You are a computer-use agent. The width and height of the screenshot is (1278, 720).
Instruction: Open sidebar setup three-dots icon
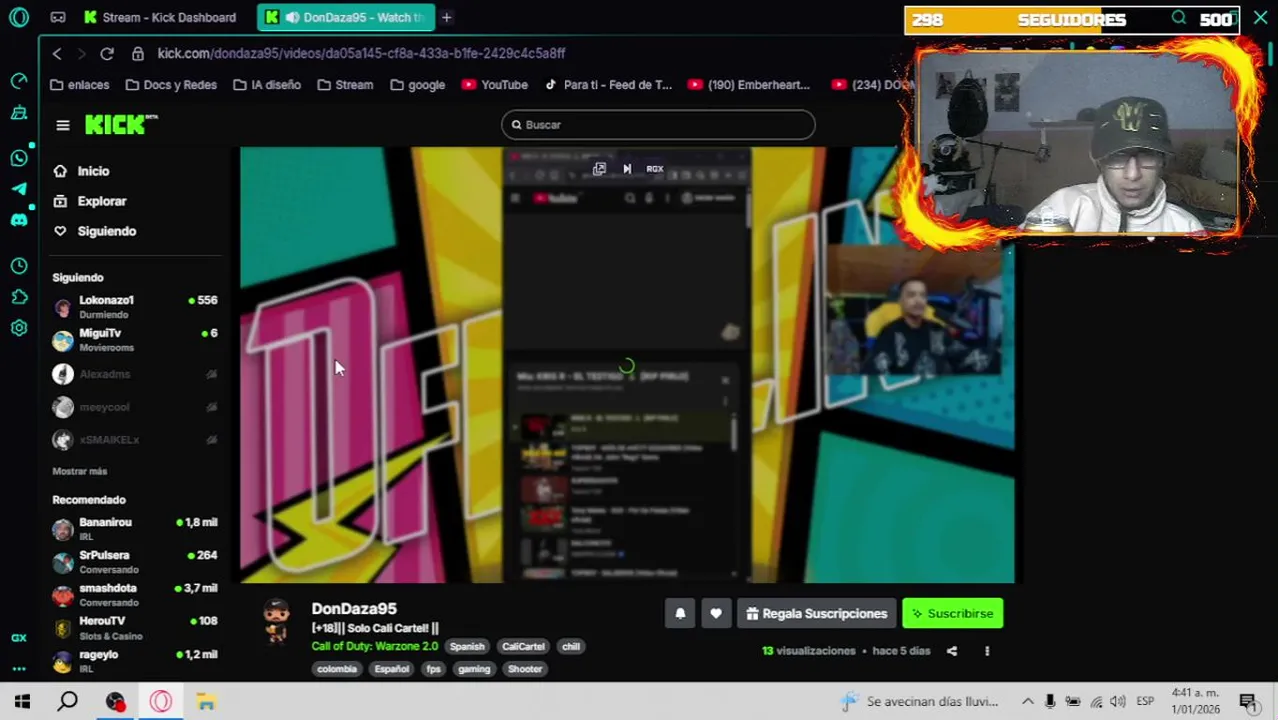[19, 668]
